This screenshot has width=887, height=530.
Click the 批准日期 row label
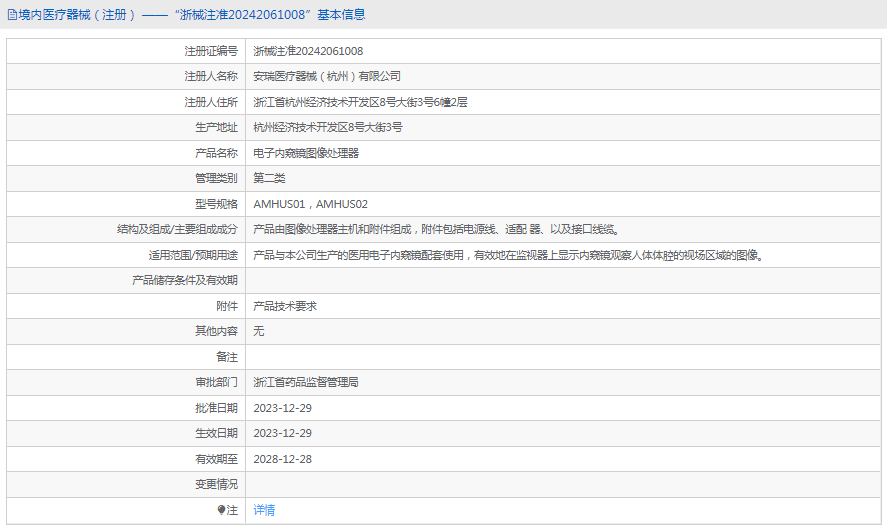tap(217, 408)
